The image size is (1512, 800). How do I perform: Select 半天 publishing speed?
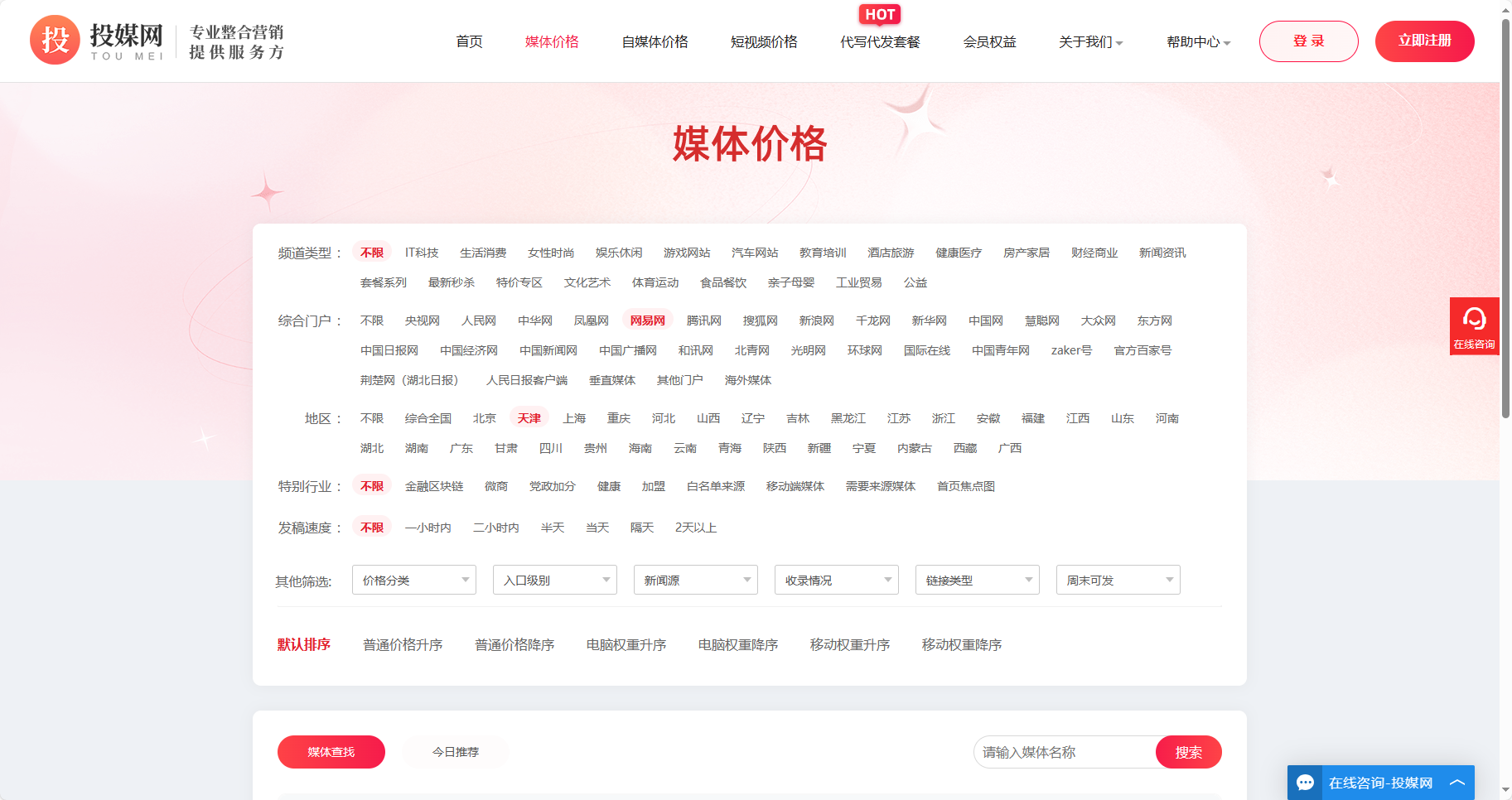tap(552, 528)
